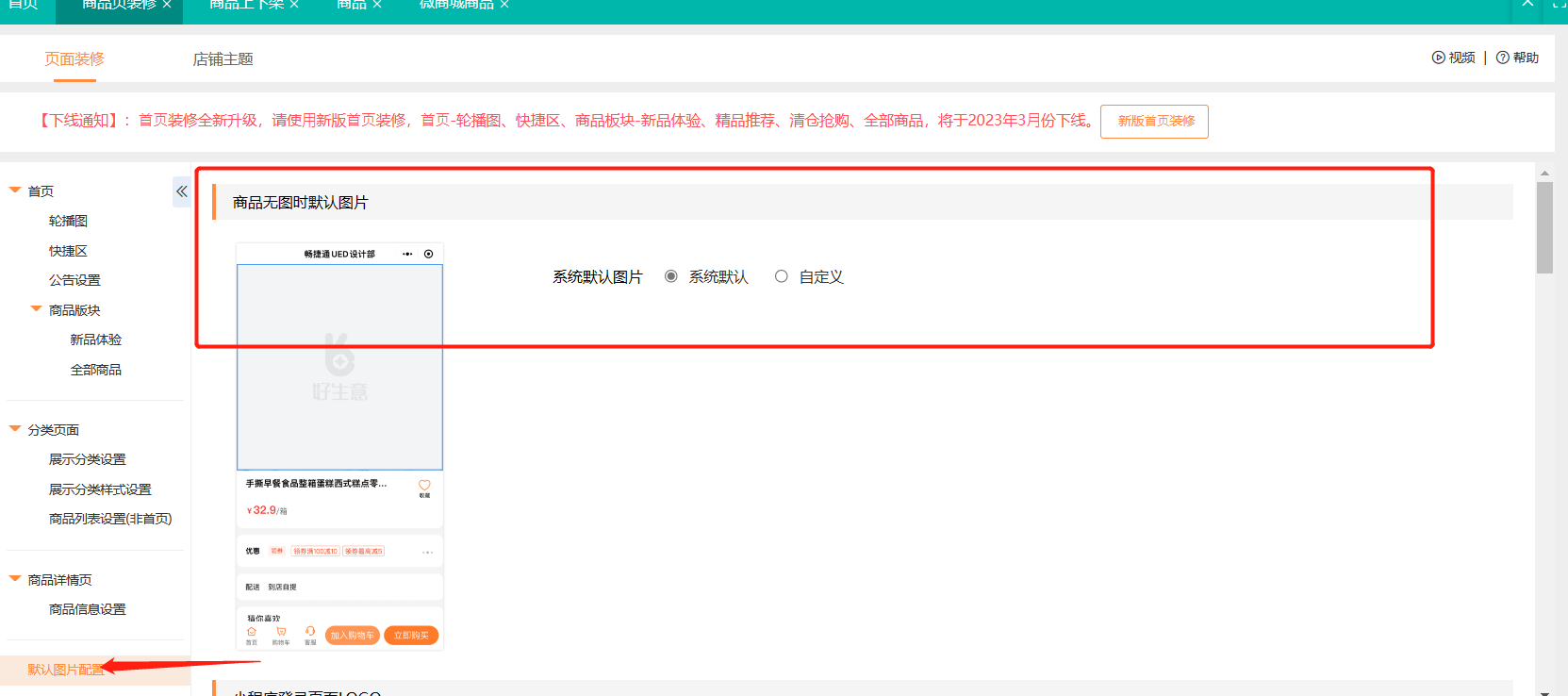Select 公告设置 in the sidebar

pyautogui.click(x=74, y=280)
